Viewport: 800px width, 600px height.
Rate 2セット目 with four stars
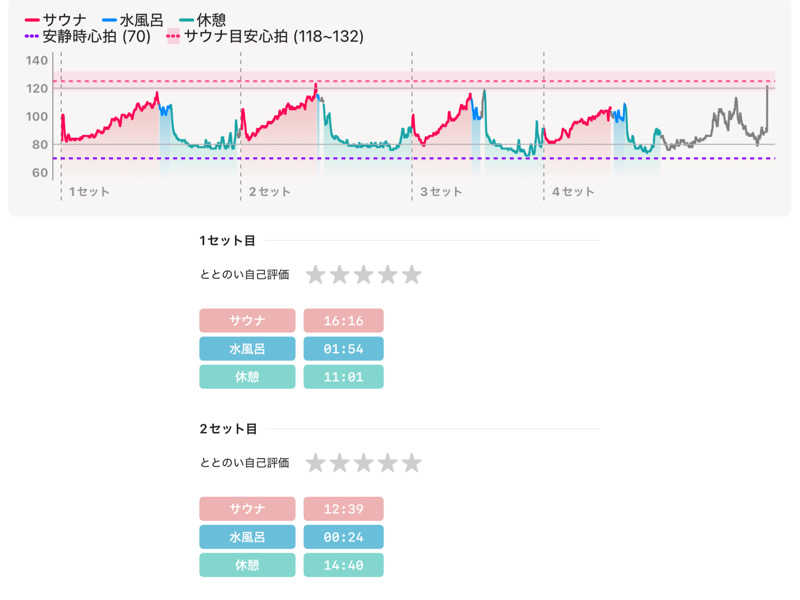pyautogui.click(x=387, y=463)
